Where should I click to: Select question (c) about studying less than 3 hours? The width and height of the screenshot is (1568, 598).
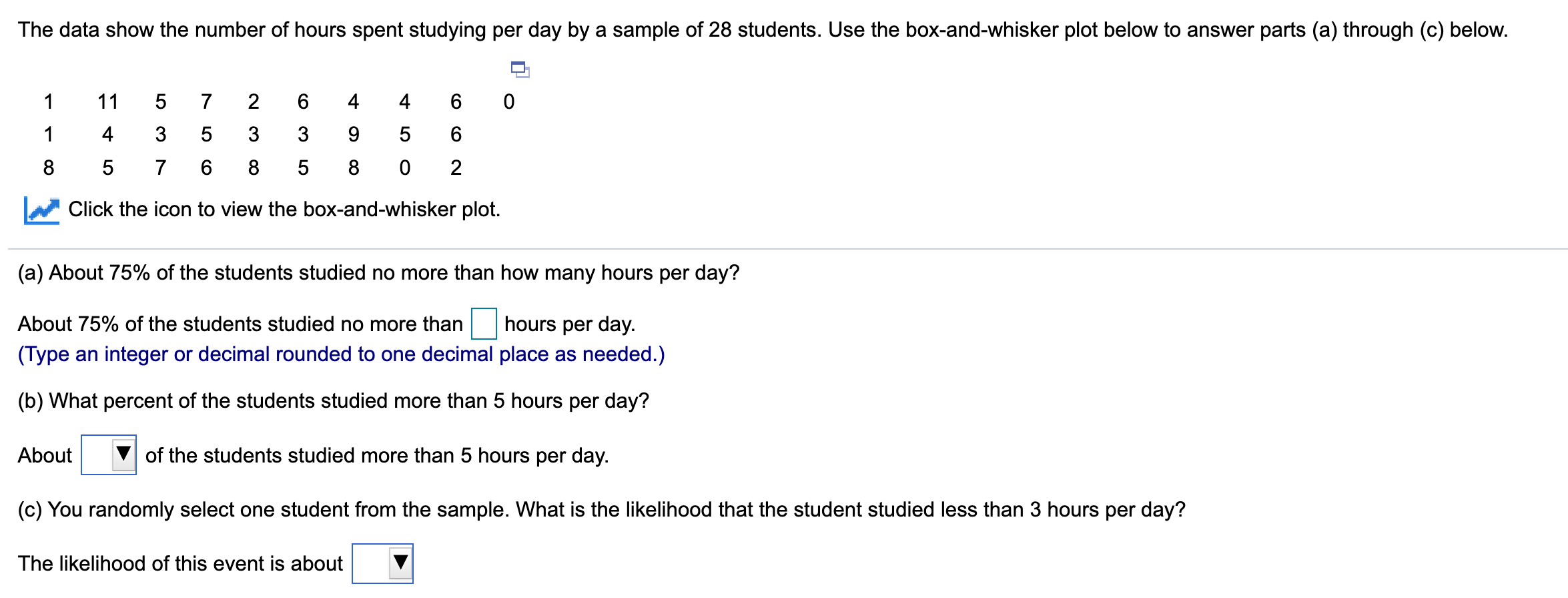[x=601, y=509]
